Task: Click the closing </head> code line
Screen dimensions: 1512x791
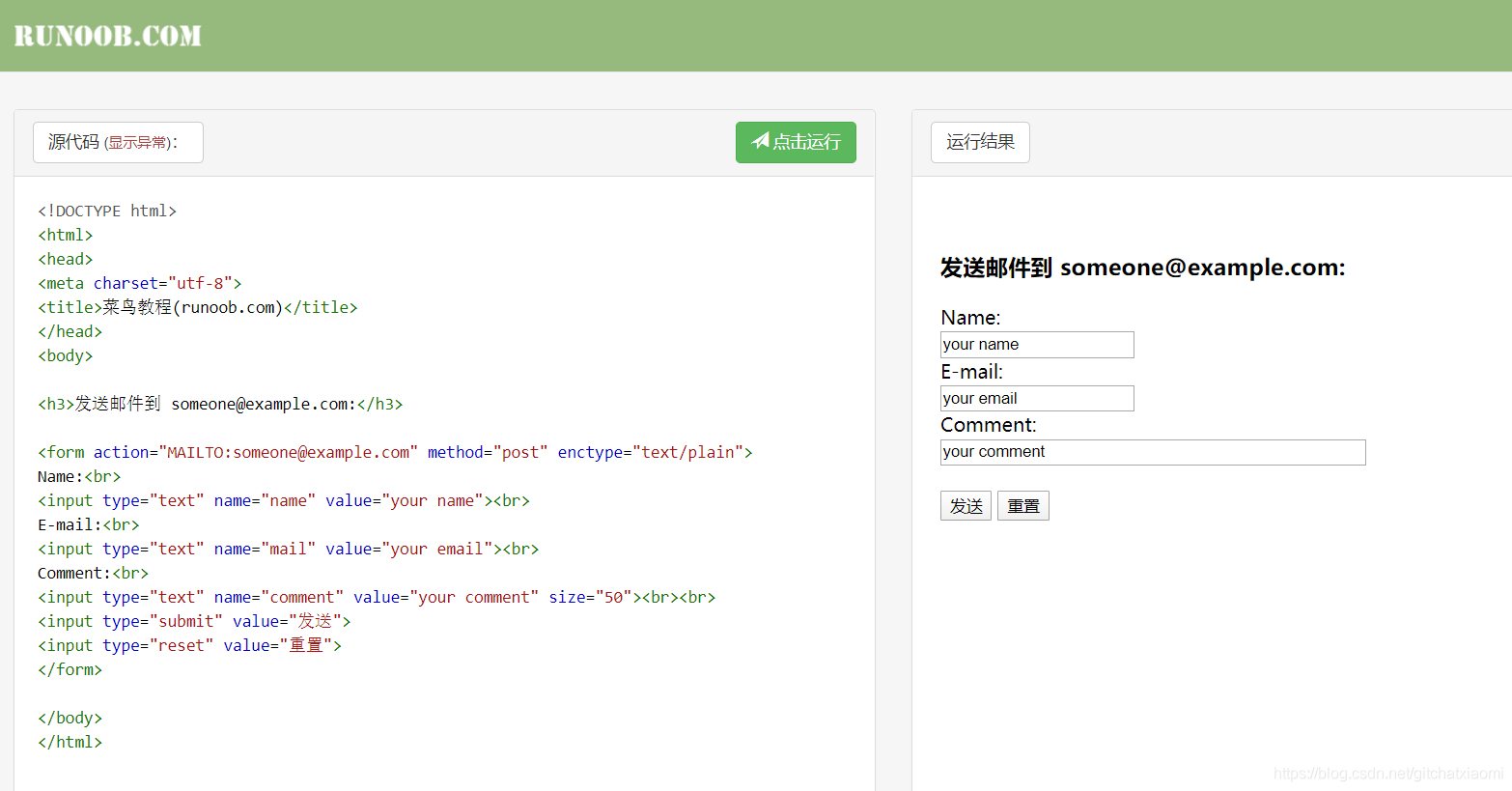Action: (x=70, y=331)
